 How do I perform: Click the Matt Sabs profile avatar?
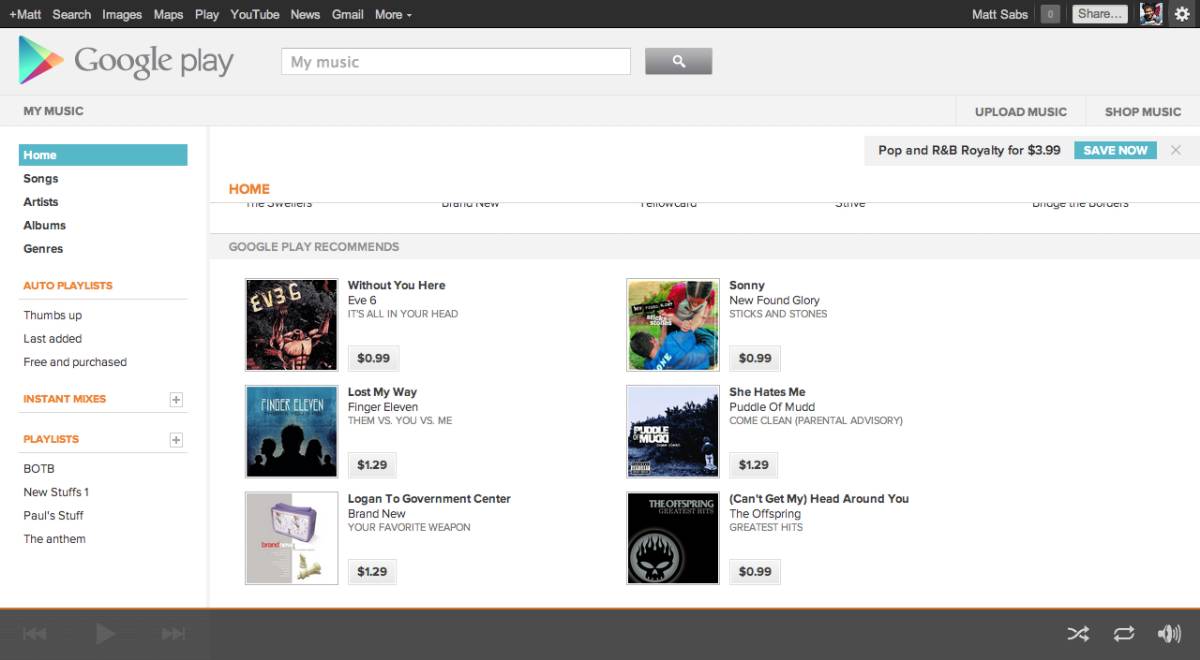coord(1151,14)
